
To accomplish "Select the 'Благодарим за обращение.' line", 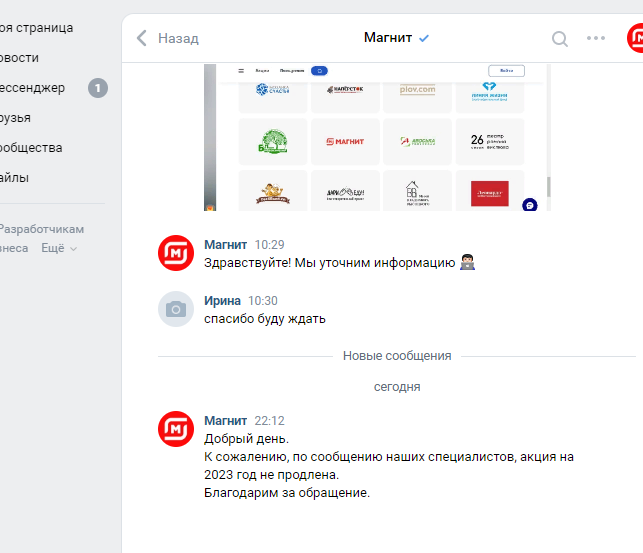I will click(x=287, y=492).
